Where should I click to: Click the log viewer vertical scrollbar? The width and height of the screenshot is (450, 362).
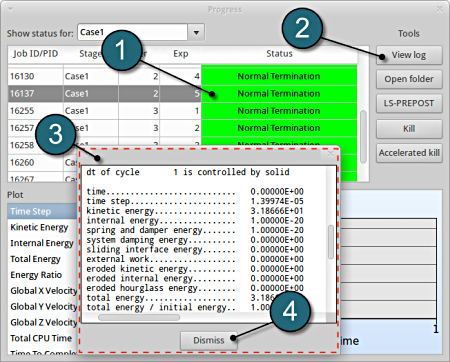point(331,242)
